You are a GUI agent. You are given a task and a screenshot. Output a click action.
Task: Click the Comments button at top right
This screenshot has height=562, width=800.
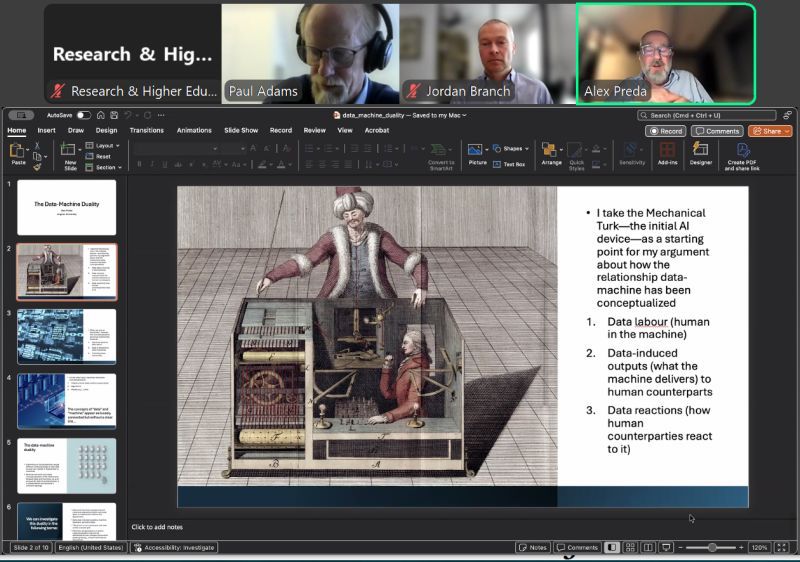click(717, 131)
